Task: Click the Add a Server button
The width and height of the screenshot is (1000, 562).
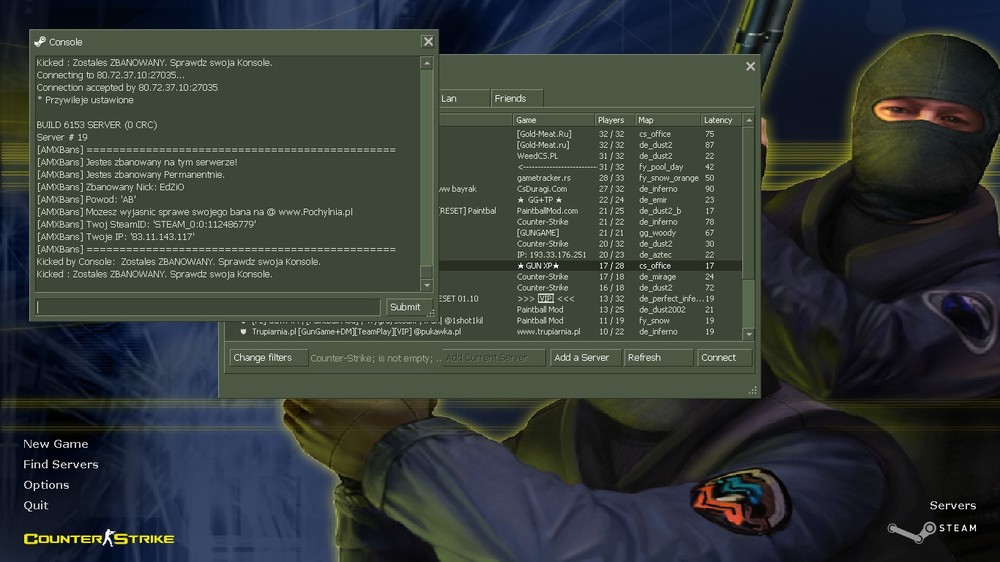Action: (x=582, y=358)
